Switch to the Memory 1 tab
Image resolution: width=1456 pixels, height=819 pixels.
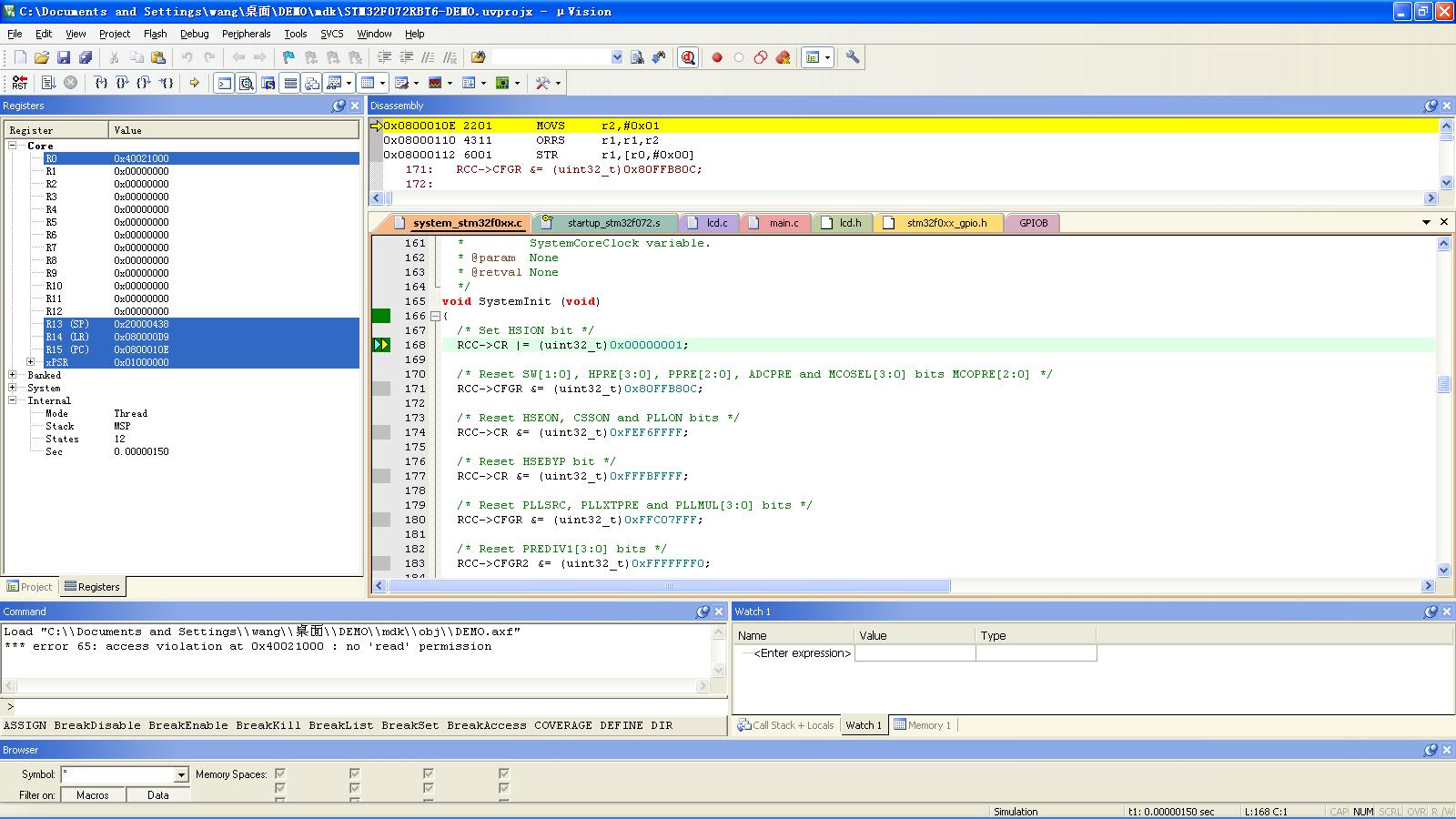(922, 725)
